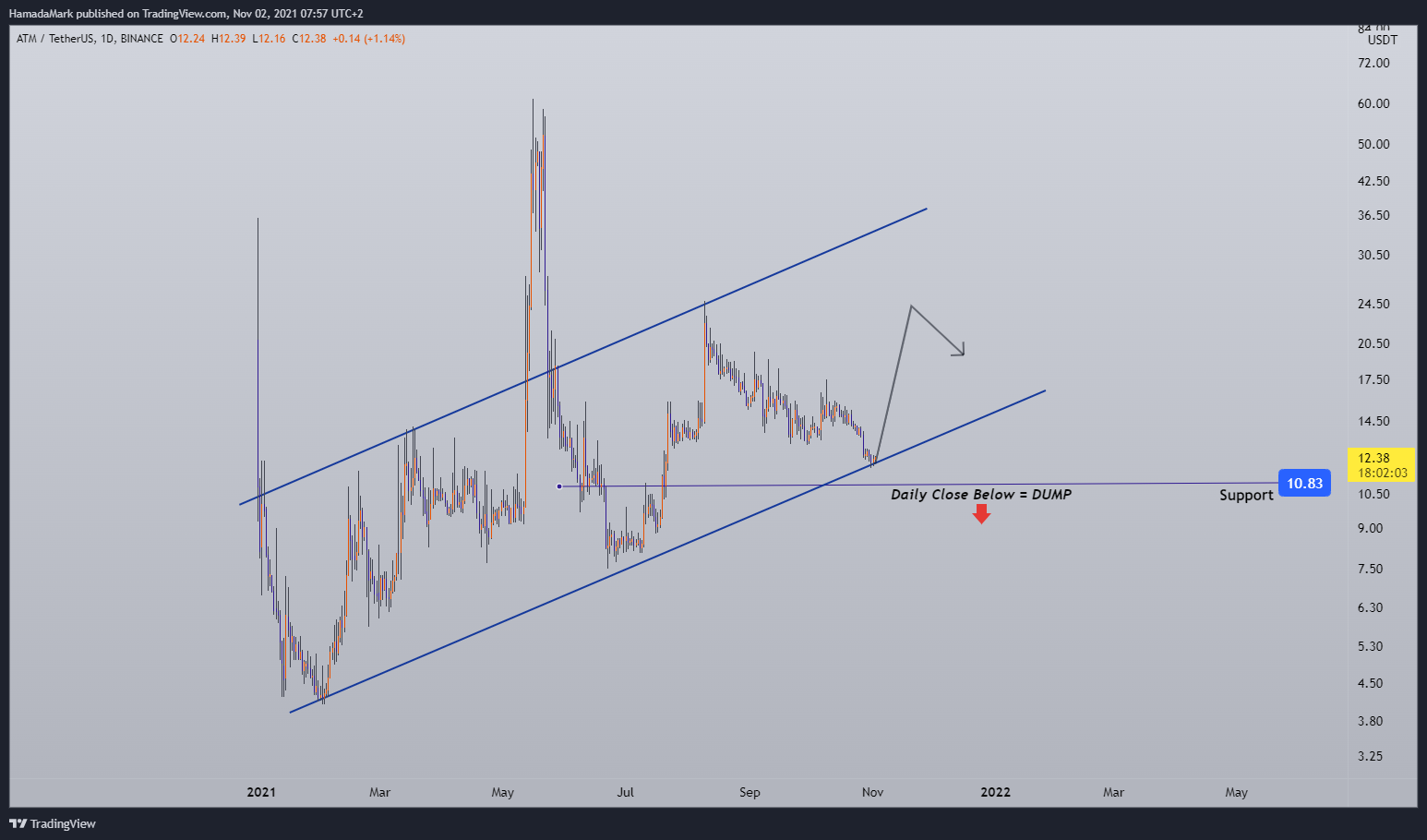Click the Mar label after 2021 on time axis
The image size is (1427, 840).
tap(379, 792)
